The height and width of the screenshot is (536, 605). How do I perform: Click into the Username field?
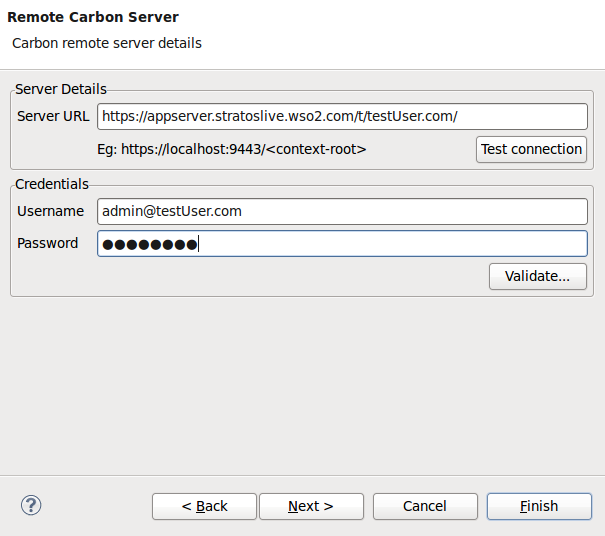point(342,211)
